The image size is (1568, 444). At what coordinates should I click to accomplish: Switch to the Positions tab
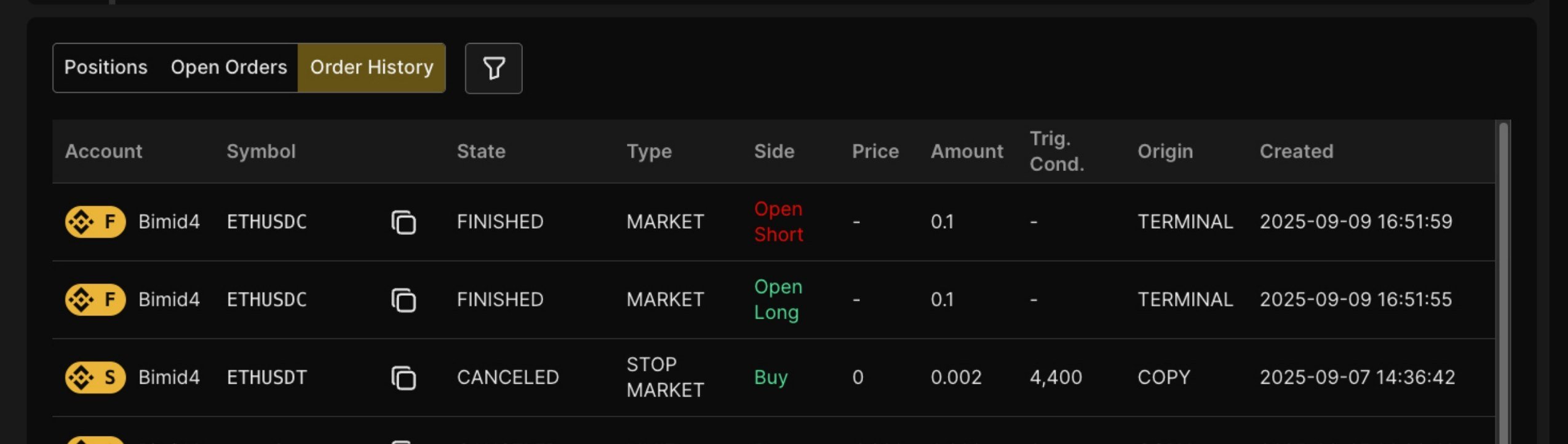pyautogui.click(x=106, y=68)
